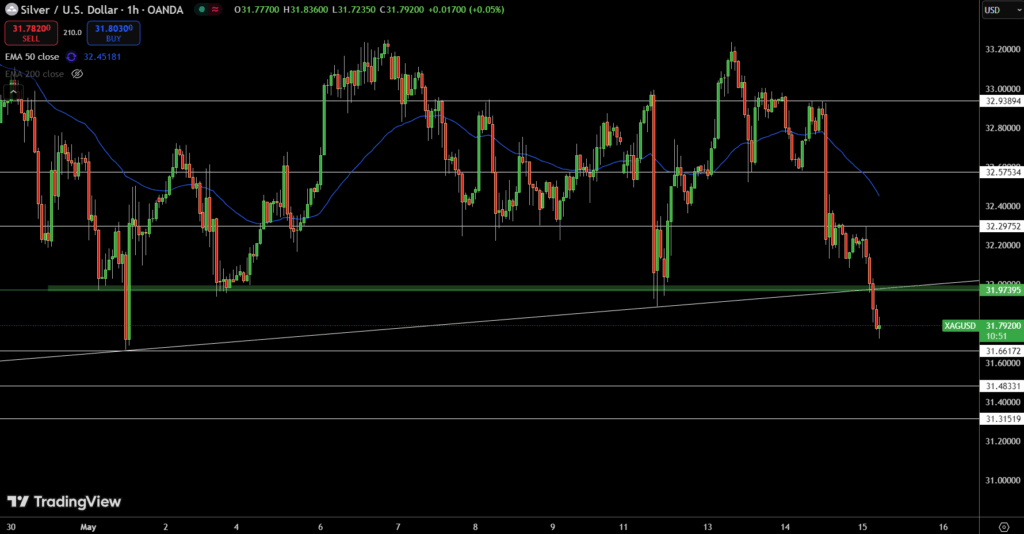
Task: Click the May date on time axis
Action: coord(88,527)
